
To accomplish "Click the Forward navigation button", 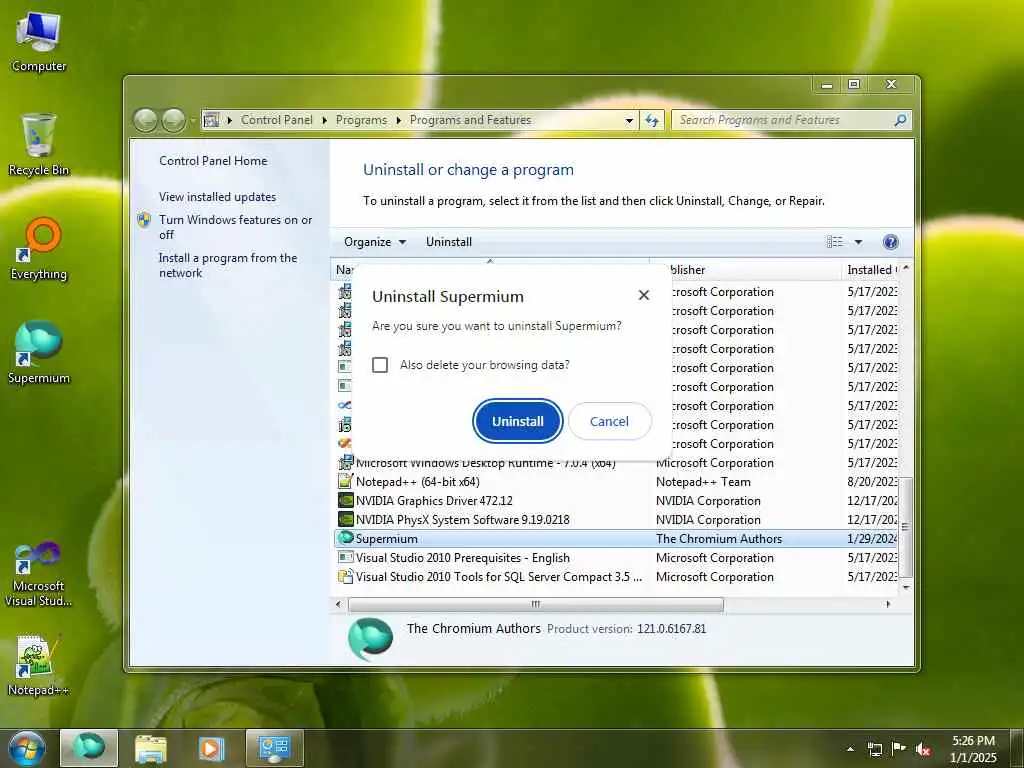I will pos(173,120).
